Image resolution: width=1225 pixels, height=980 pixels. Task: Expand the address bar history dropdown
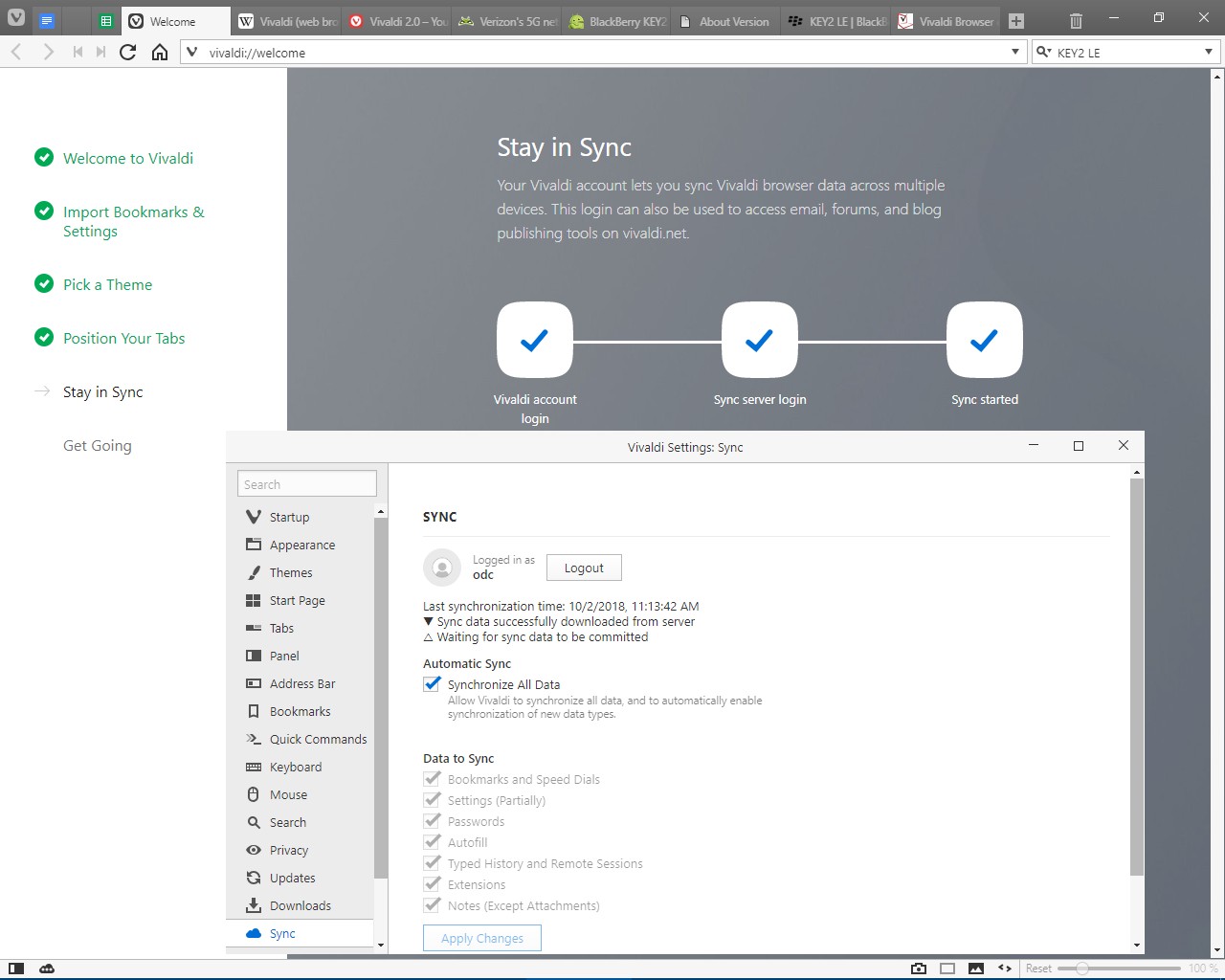(1015, 52)
